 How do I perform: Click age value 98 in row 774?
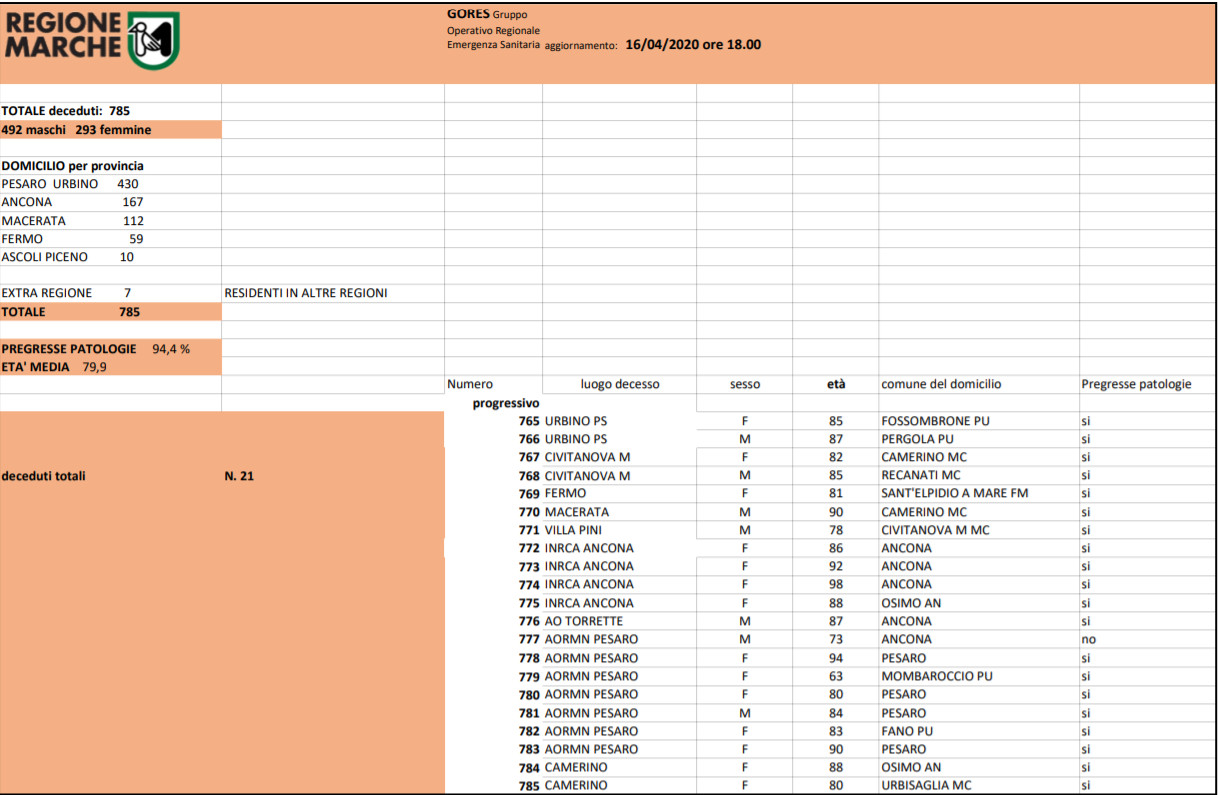pos(836,584)
